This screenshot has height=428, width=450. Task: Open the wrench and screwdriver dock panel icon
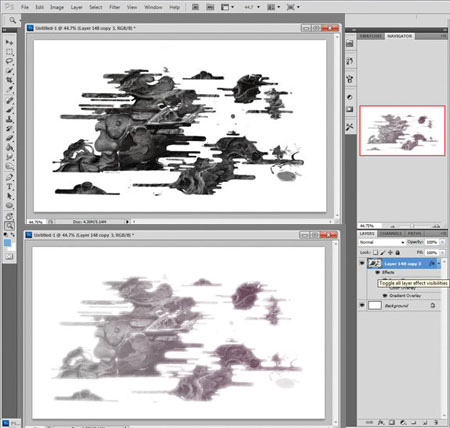(x=350, y=127)
